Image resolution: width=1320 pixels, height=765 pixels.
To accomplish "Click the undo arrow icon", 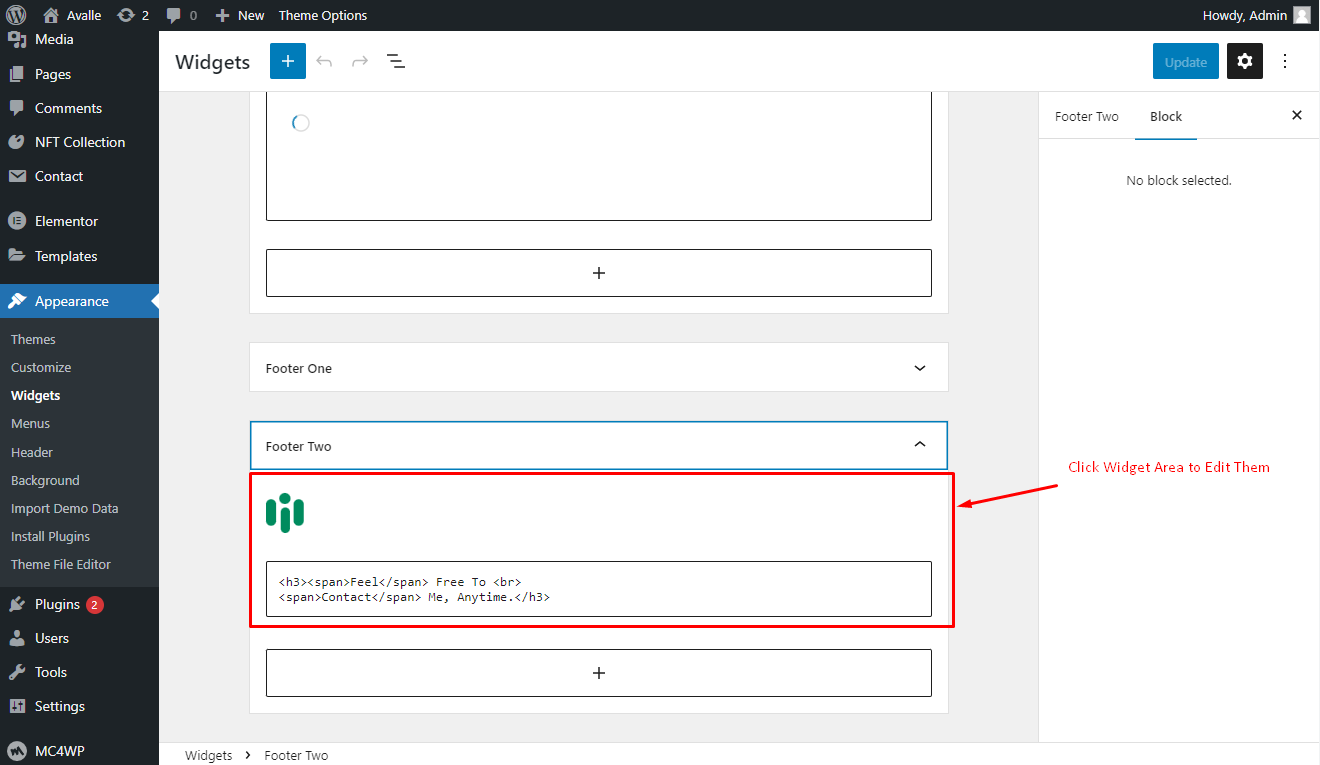I will (x=324, y=61).
